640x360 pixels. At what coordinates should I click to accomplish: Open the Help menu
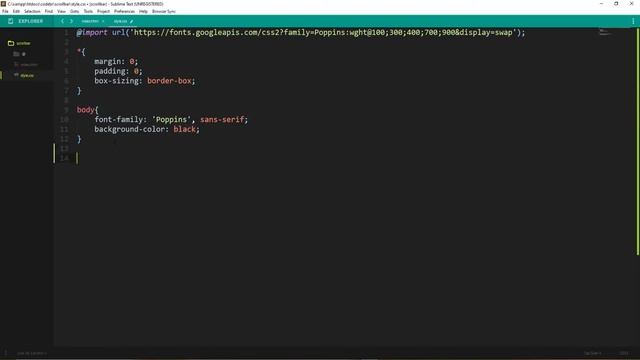(x=143, y=11)
